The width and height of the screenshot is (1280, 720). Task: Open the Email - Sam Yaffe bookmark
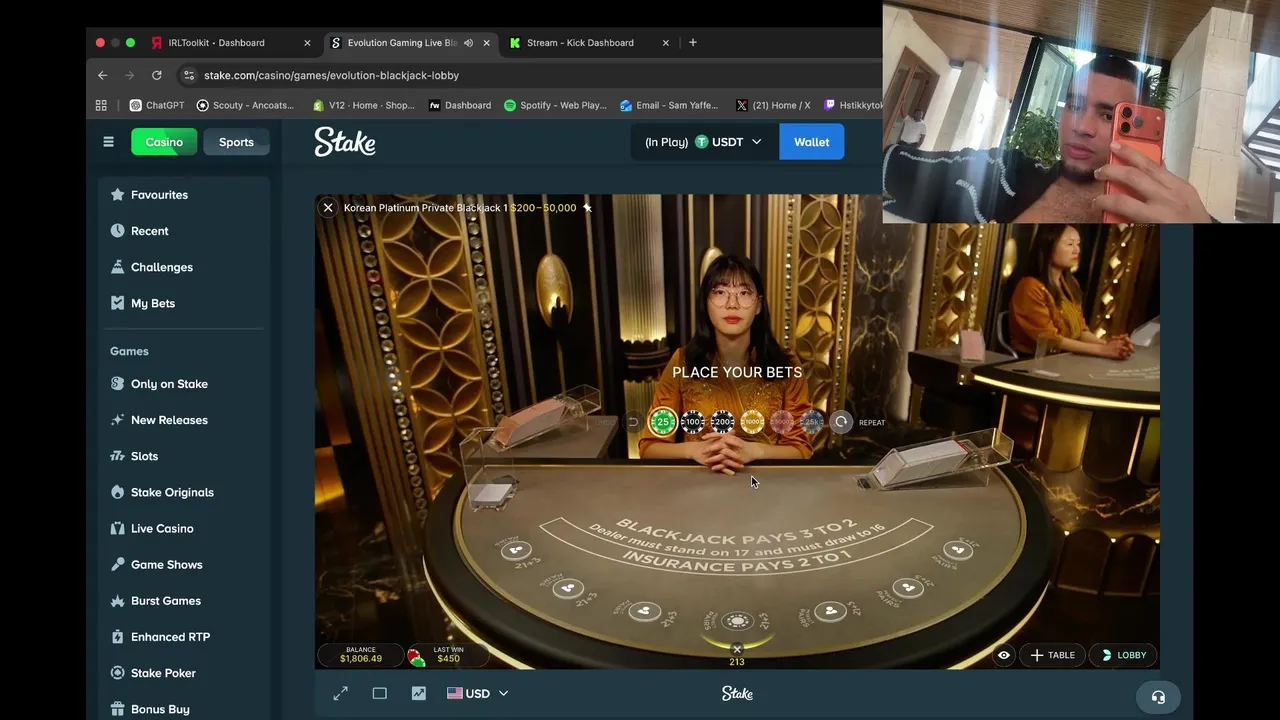click(669, 105)
